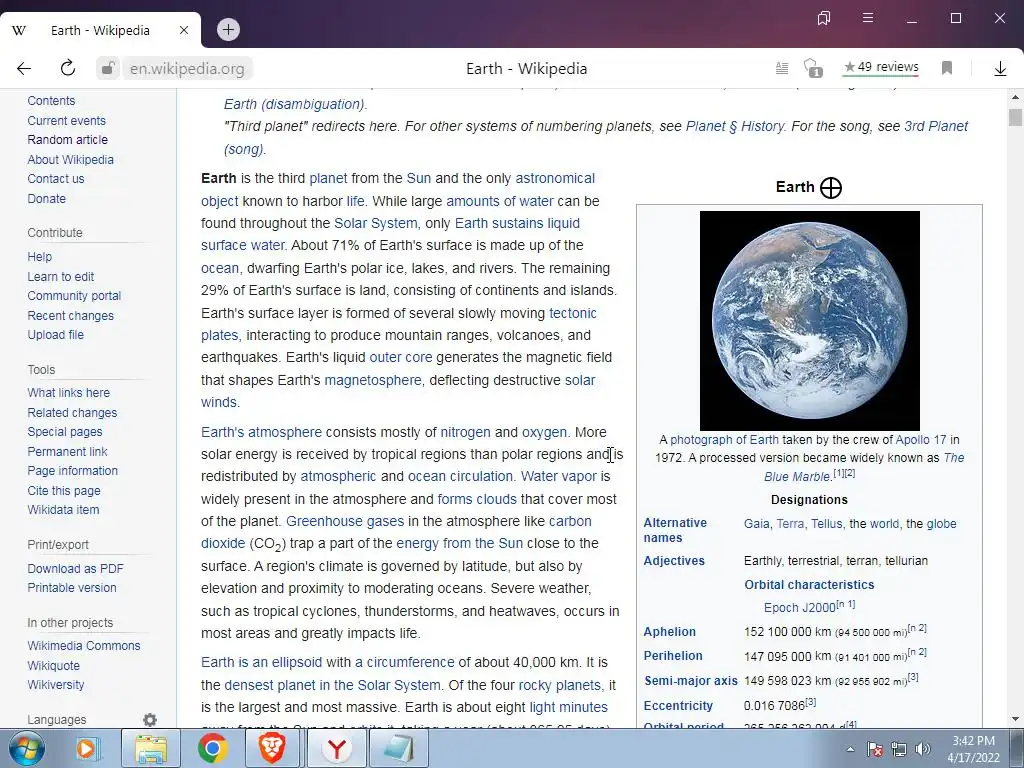Image resolution: width=1024 pixels, height=768 pixels.
Task: Open Wikidata item link
Action: [63, 509]
